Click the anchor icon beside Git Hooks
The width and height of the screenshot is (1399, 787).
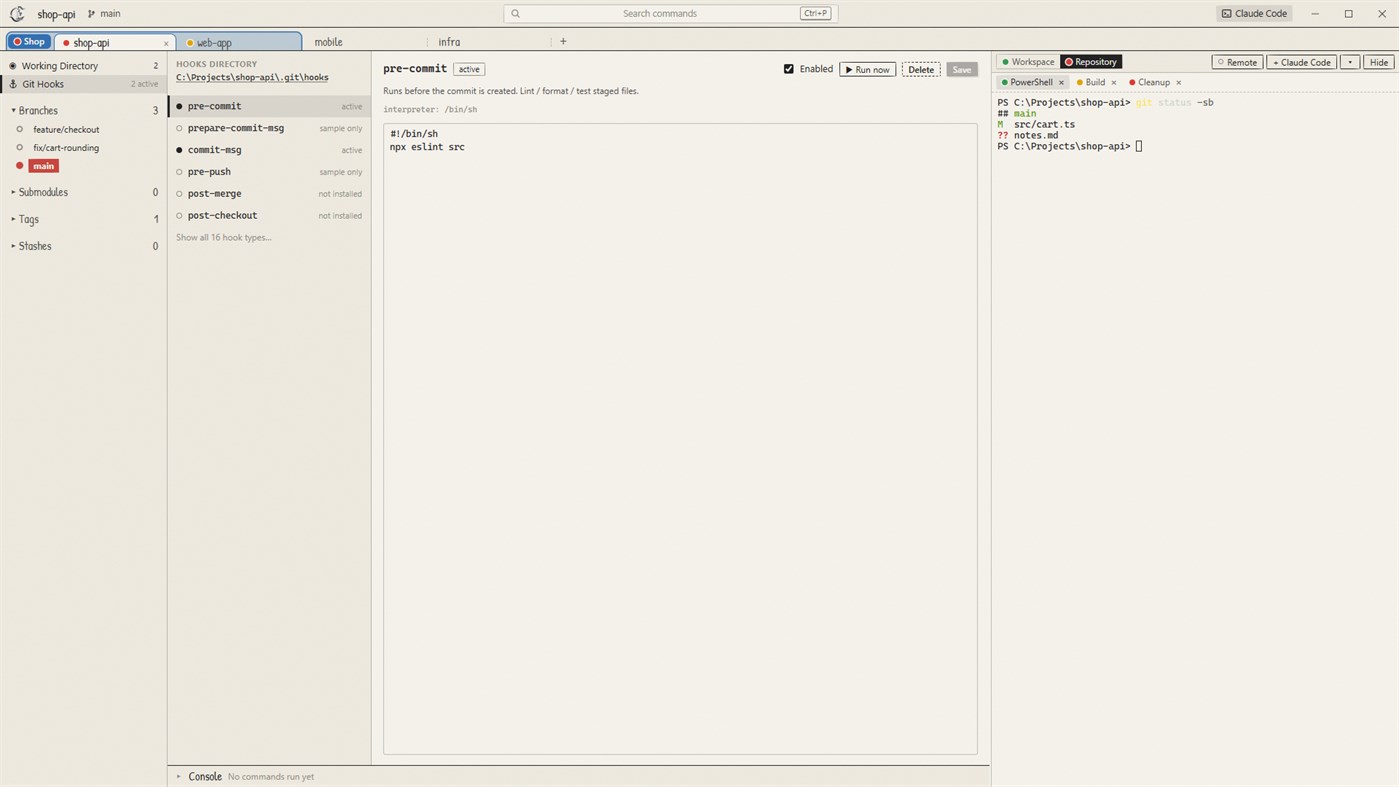[13, 84]
